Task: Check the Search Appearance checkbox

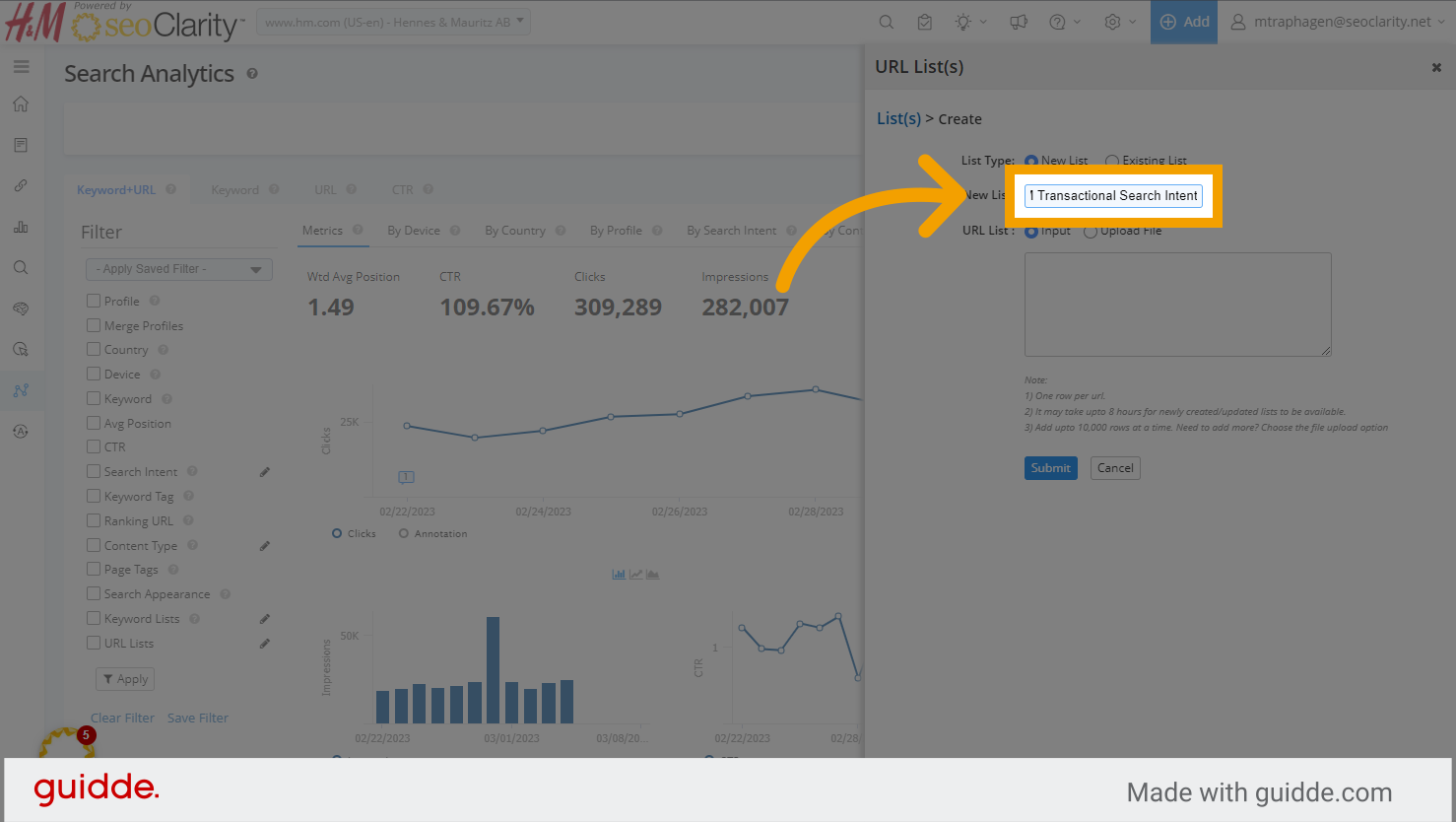Action: 94,593
